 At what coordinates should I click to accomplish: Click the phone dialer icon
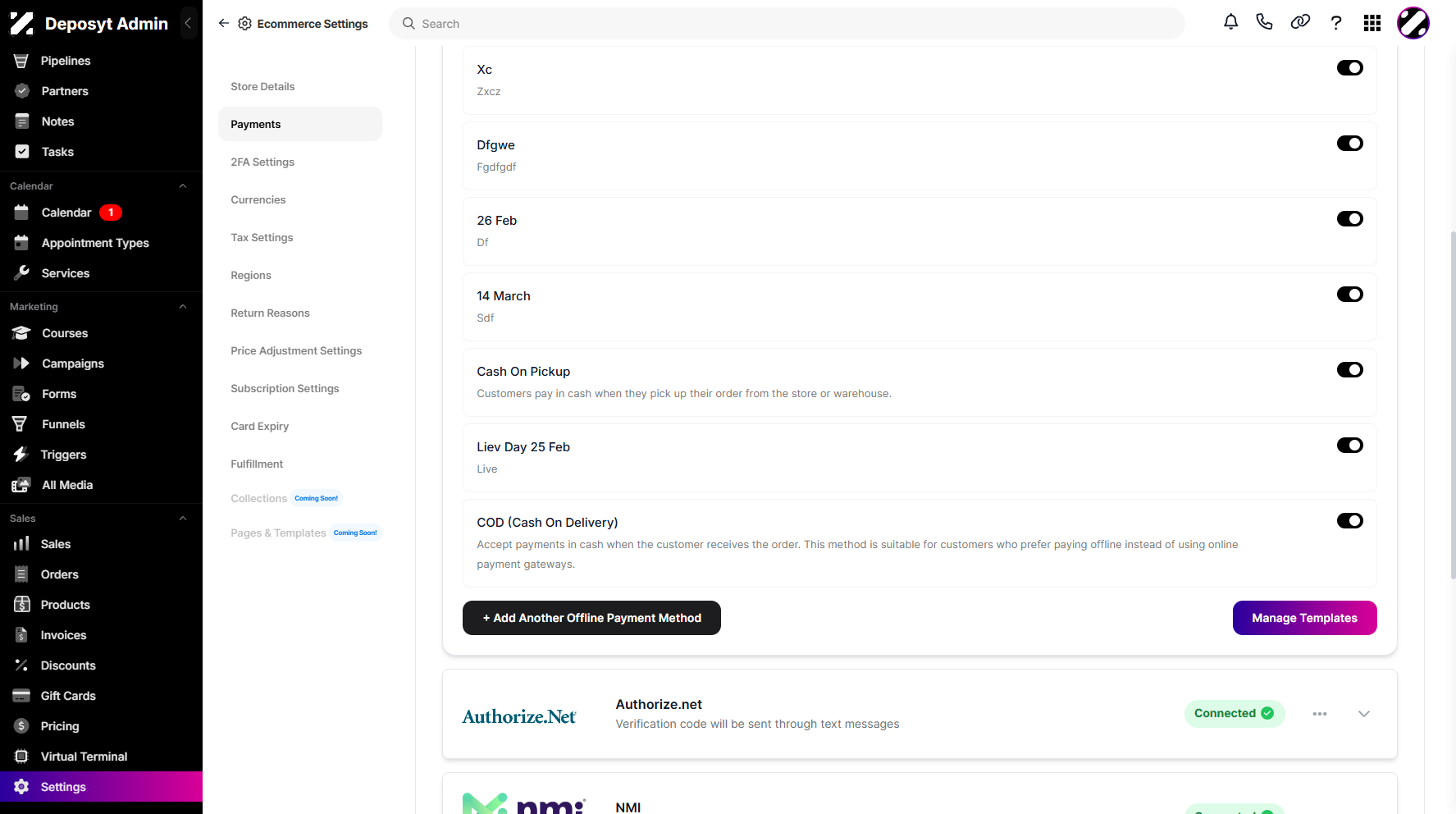pyautogui.click(x=1264, y=23)
